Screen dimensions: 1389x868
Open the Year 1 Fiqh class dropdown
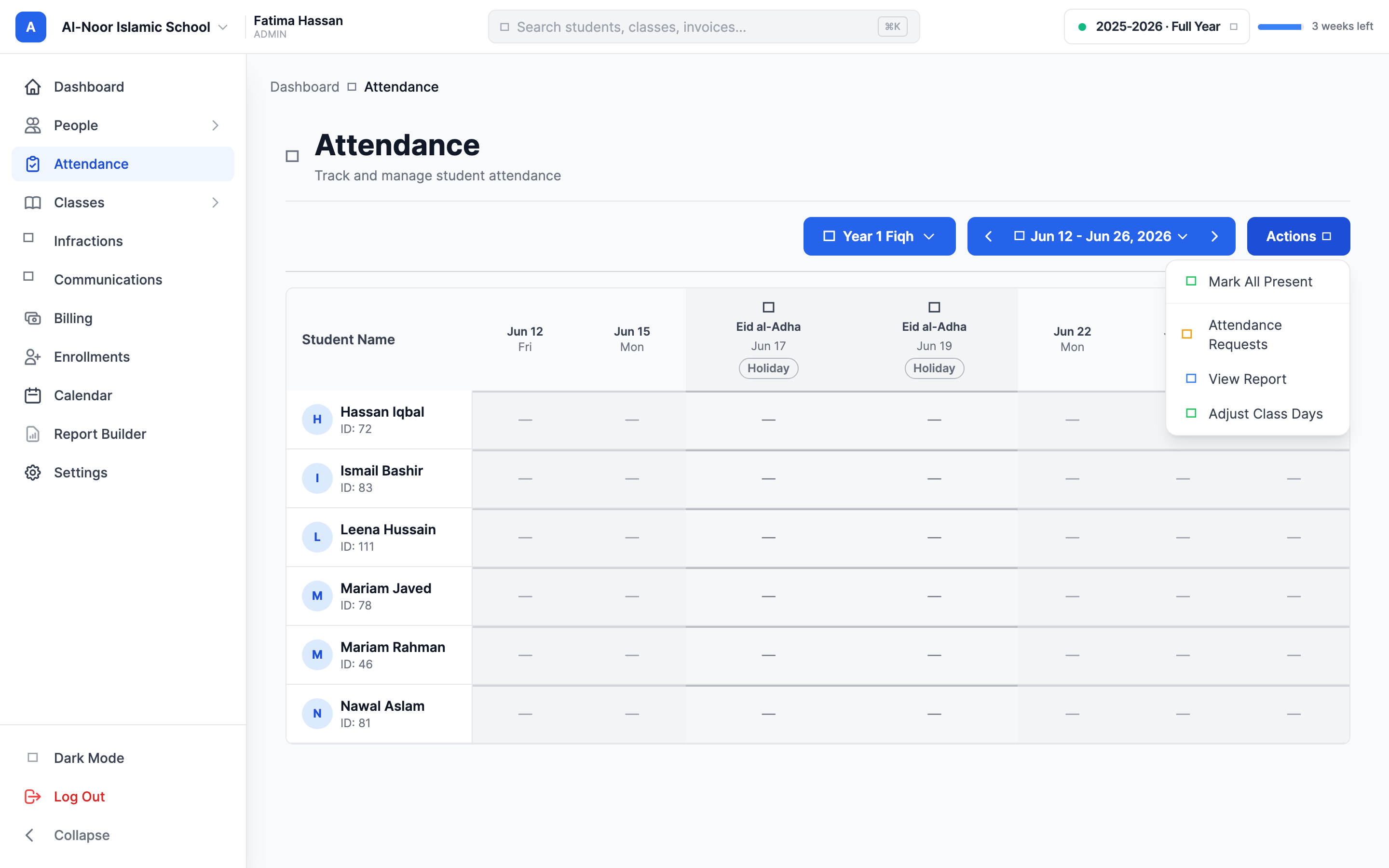[x=879, y=236]
